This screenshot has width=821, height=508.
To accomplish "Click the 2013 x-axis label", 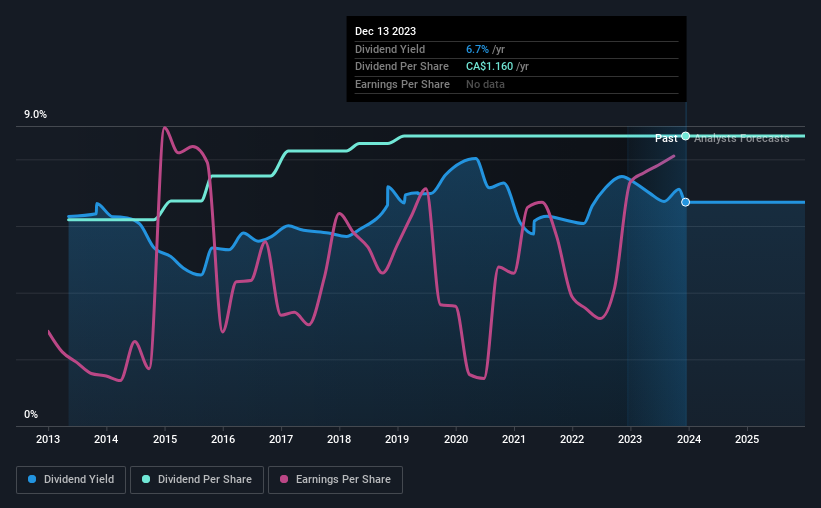I will 48,439.
